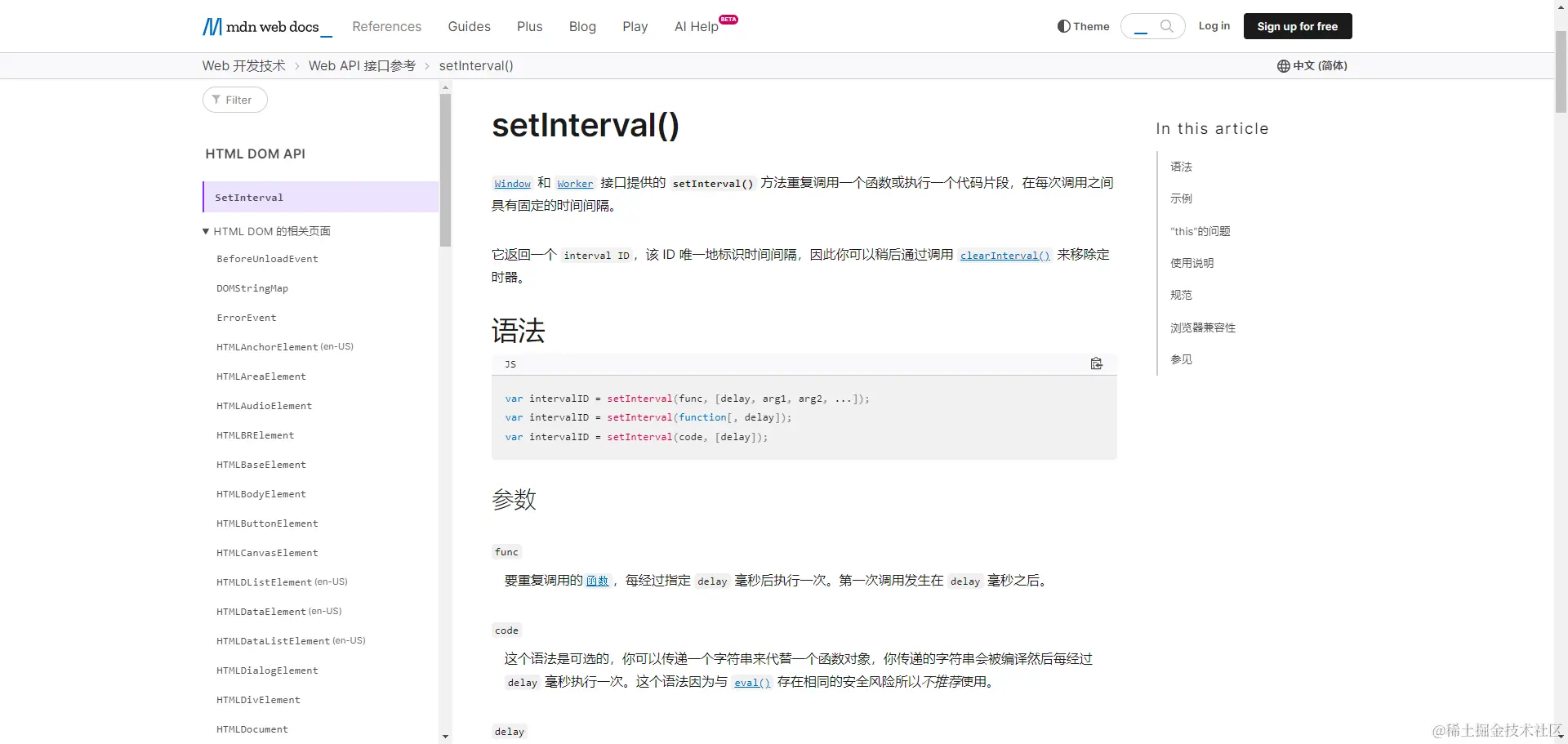Open the References menu

386,26
